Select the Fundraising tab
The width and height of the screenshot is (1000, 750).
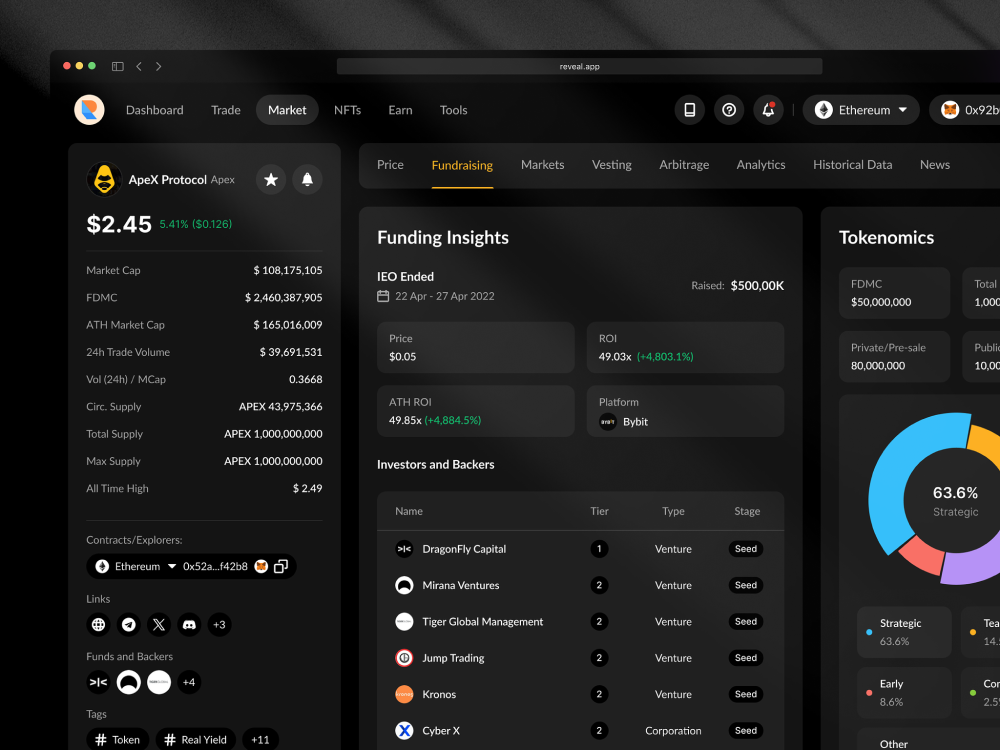[x=462, y=165]
